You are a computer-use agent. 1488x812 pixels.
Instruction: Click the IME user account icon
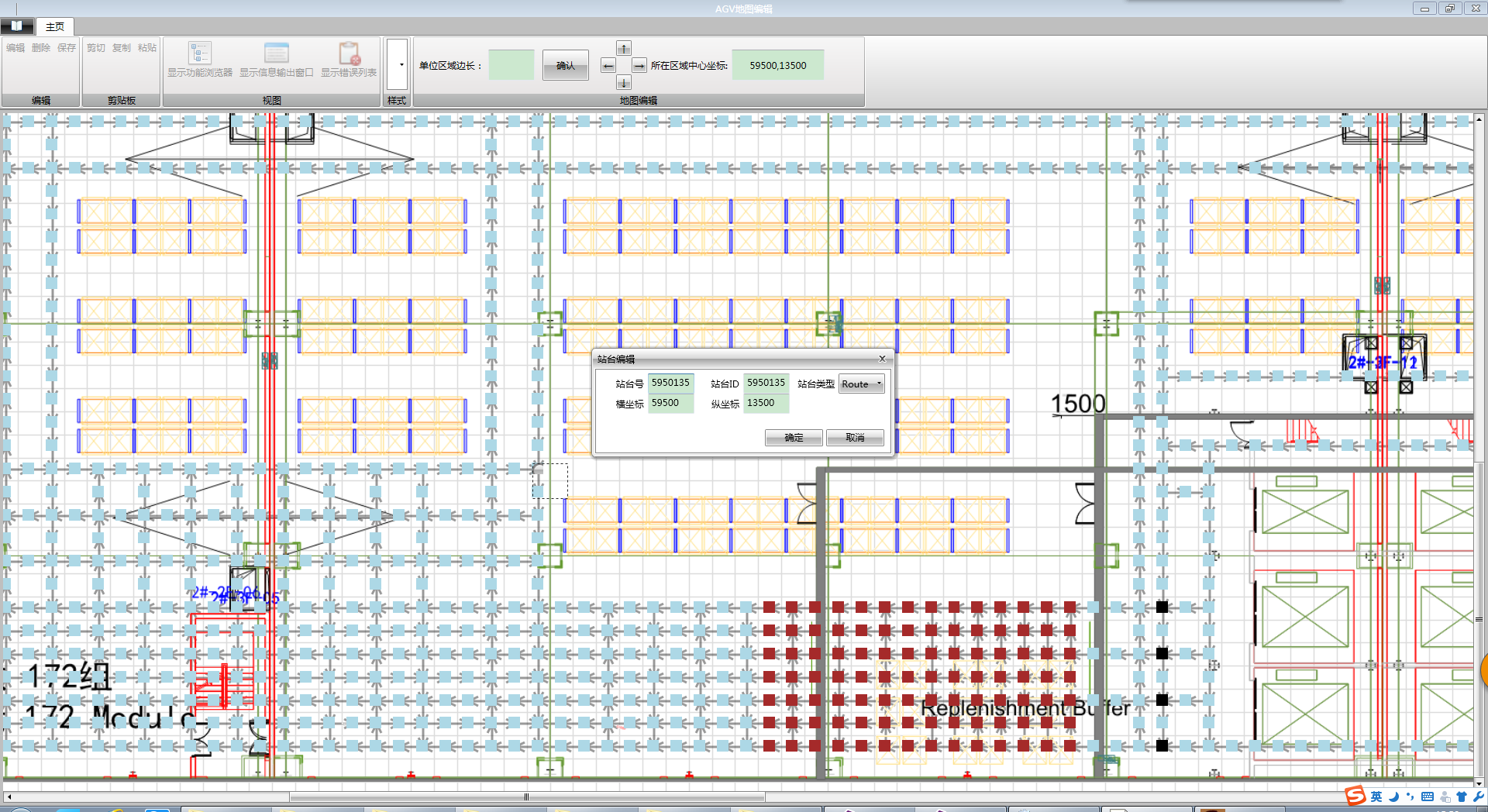(x=1445, y=797)
